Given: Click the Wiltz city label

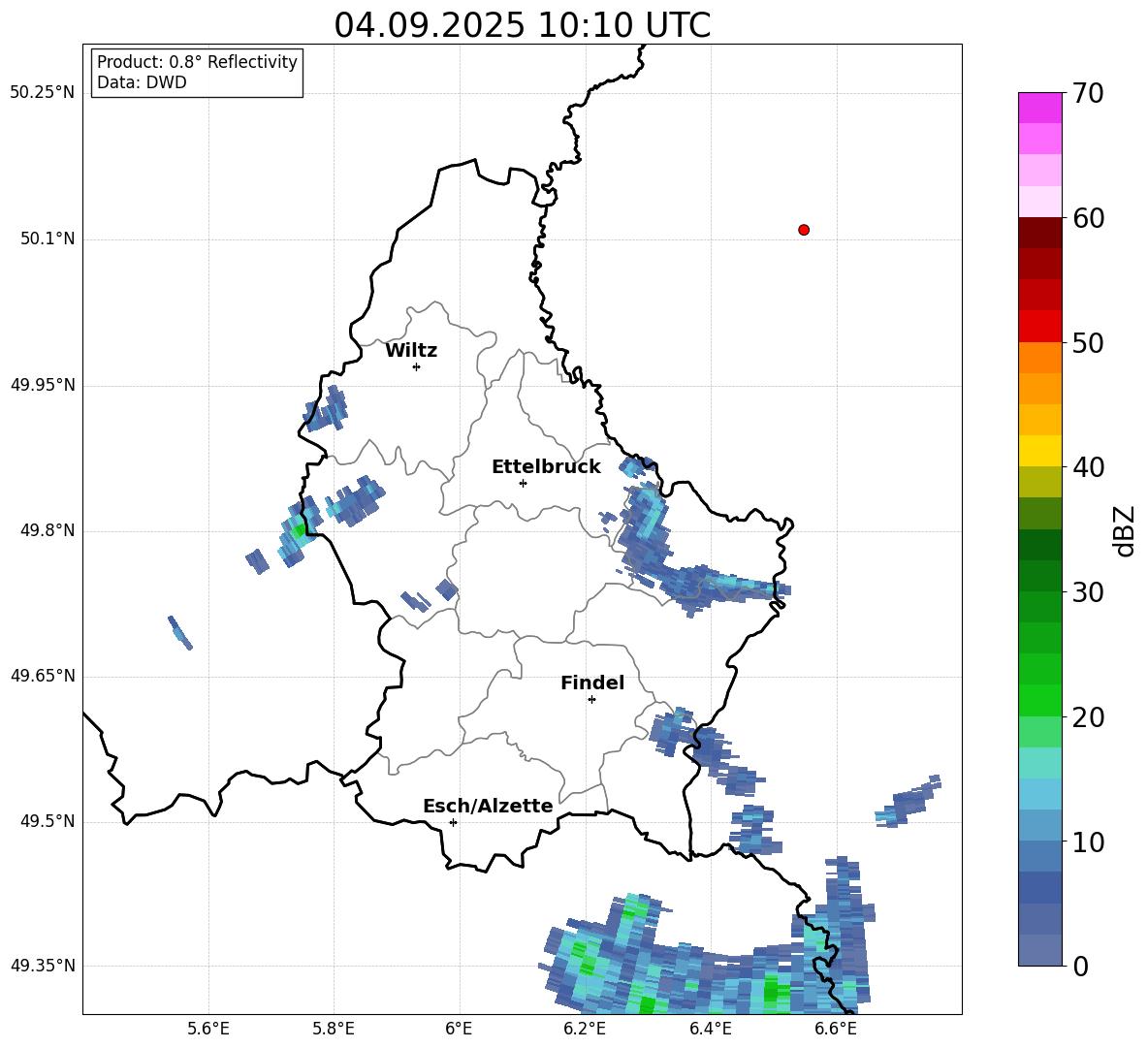Looking at the screenshot, I should [411, 351].
